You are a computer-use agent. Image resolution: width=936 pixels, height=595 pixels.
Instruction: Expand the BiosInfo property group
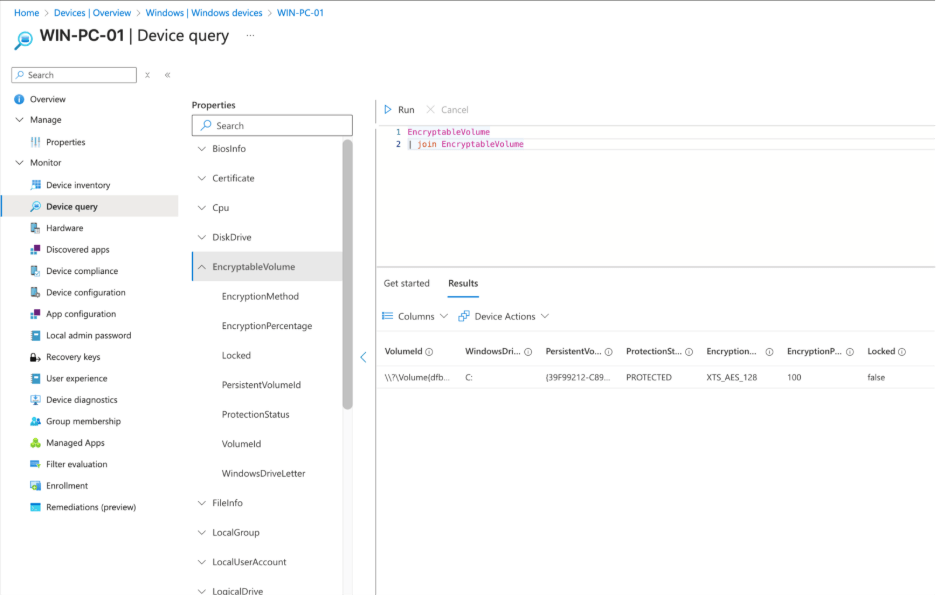point(202,149)
